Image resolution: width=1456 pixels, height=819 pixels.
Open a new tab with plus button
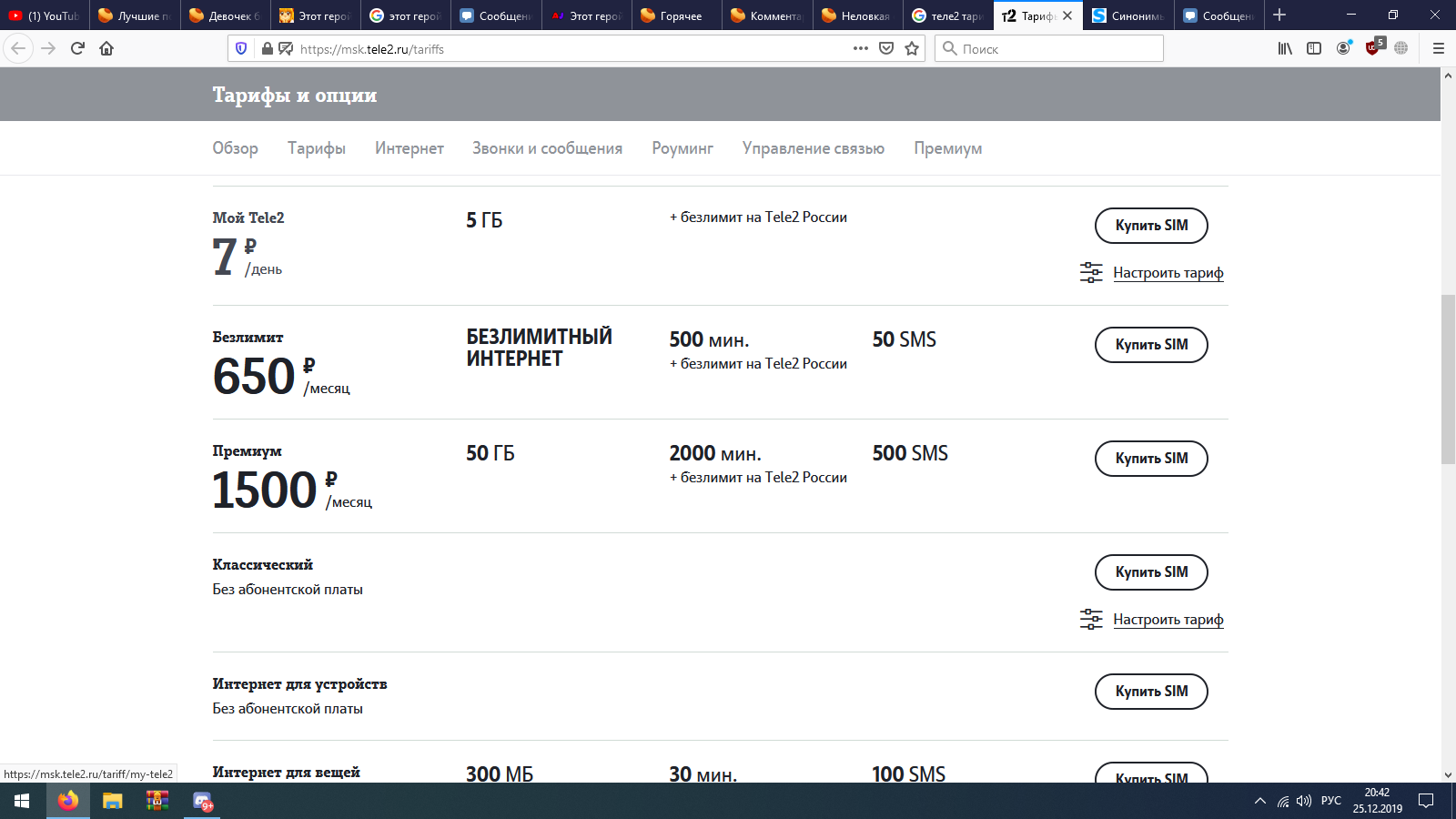tap(1279, 15)
